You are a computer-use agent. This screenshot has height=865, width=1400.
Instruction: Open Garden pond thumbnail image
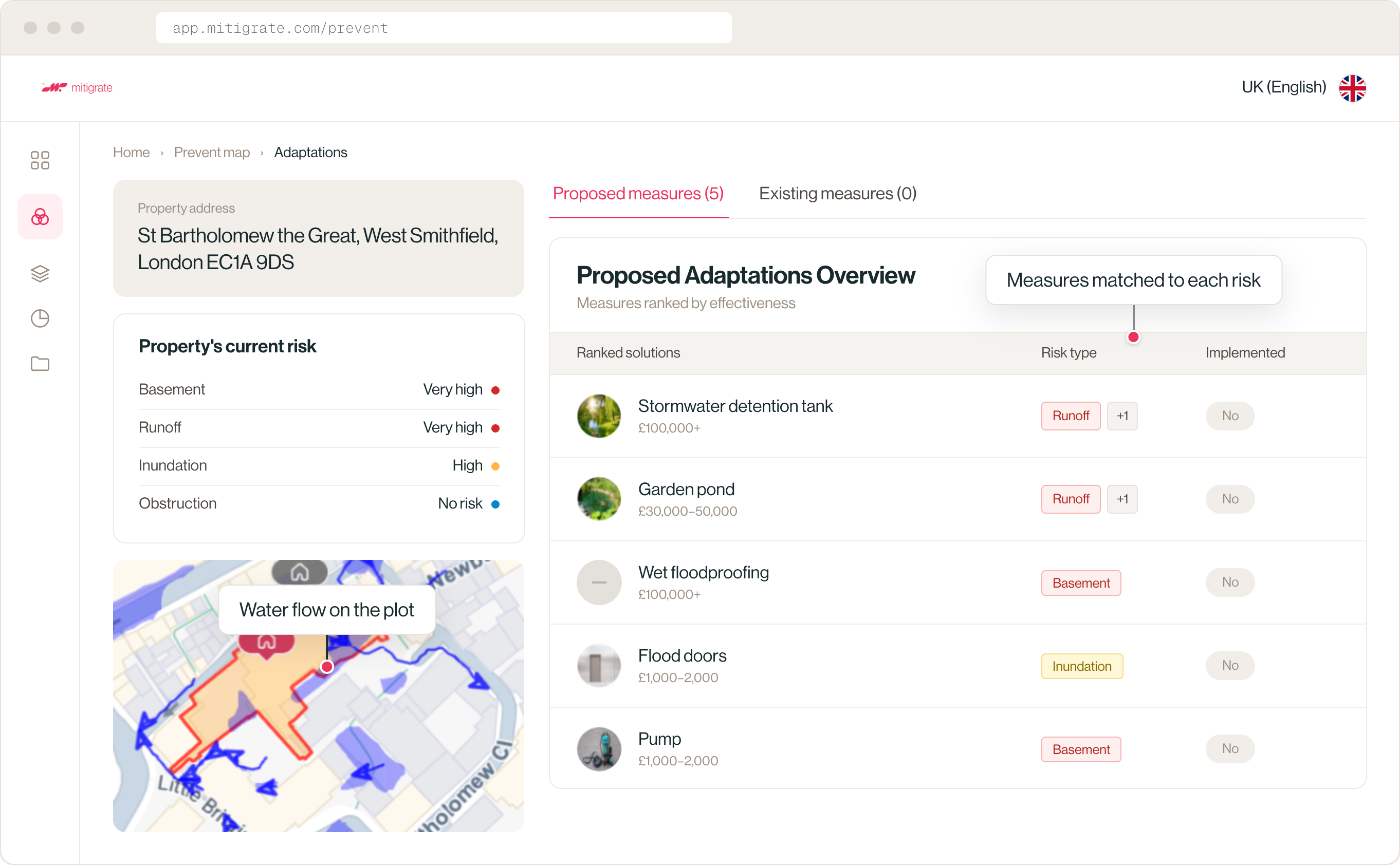(x=599, y=499)
